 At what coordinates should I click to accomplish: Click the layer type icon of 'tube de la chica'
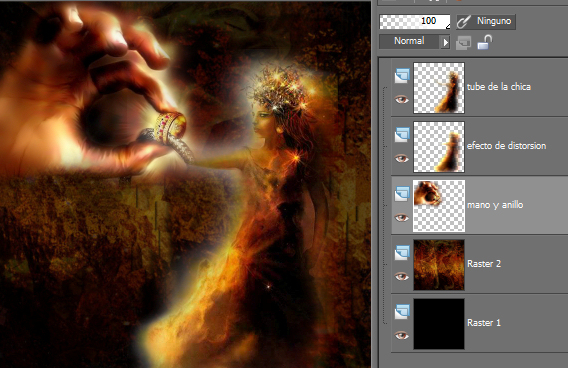pyautogui.click(x=402, y=76)
